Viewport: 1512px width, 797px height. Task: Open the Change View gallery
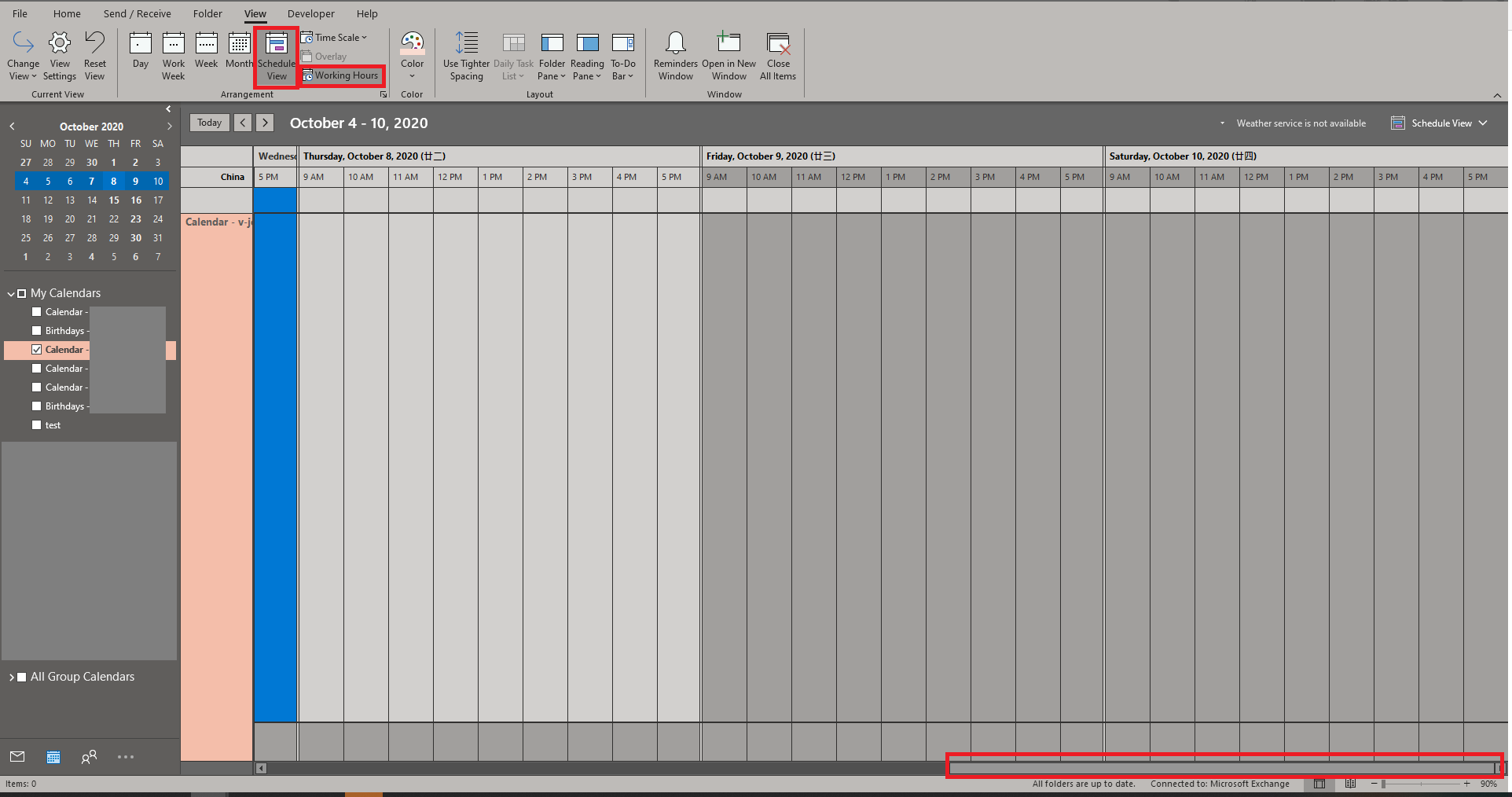[x=23, y=56]
